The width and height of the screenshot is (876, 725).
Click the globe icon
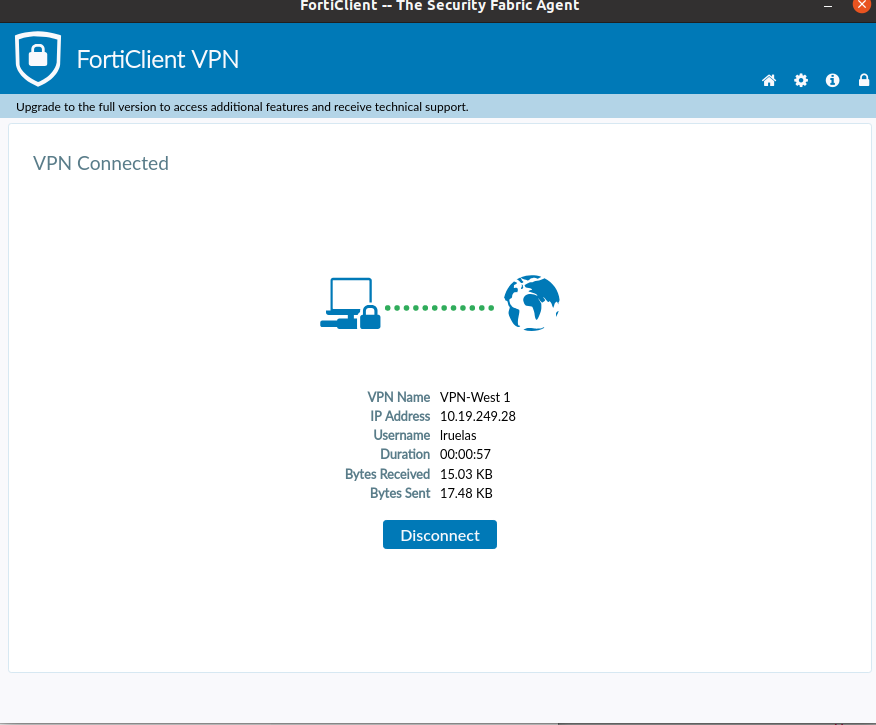tap(532, 303)
